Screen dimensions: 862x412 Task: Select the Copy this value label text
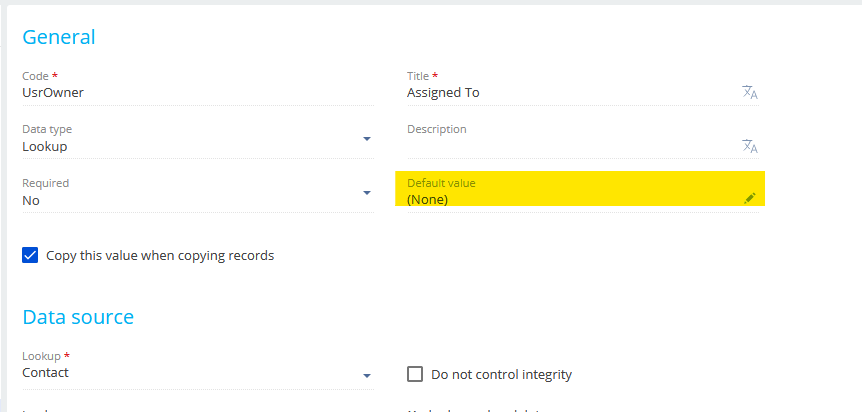point(160,256)
